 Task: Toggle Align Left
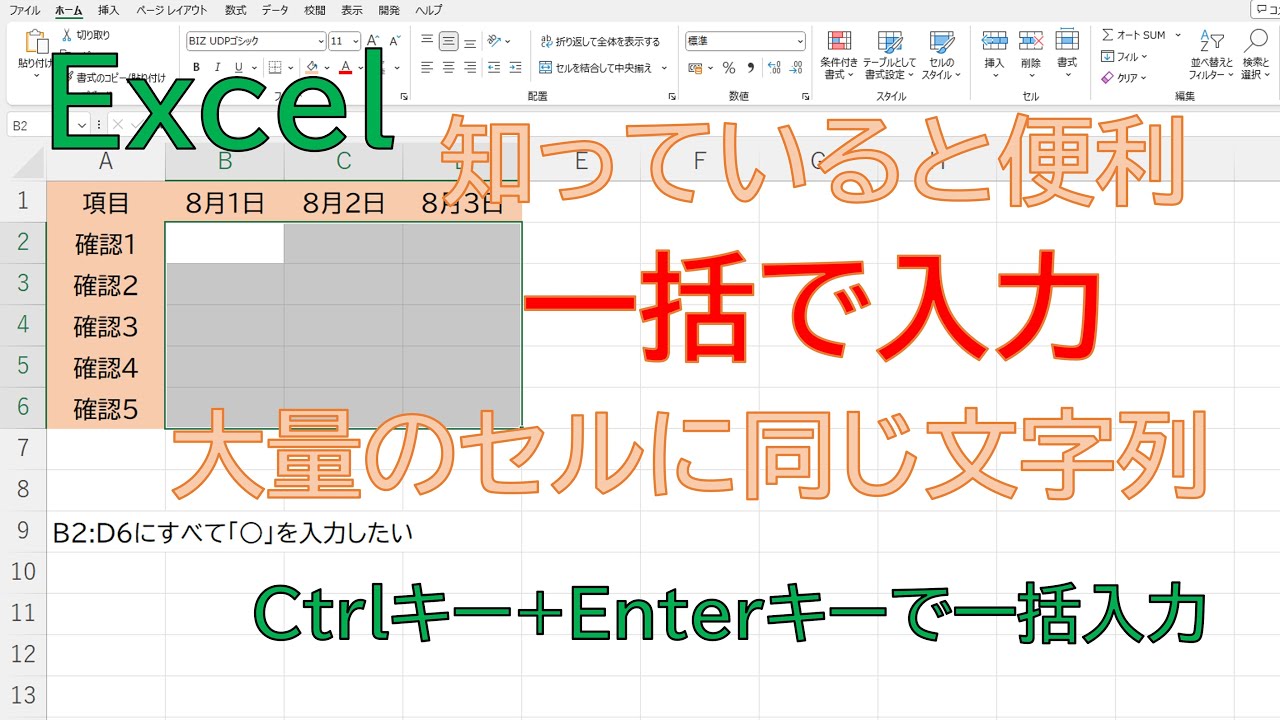(427, 67)
